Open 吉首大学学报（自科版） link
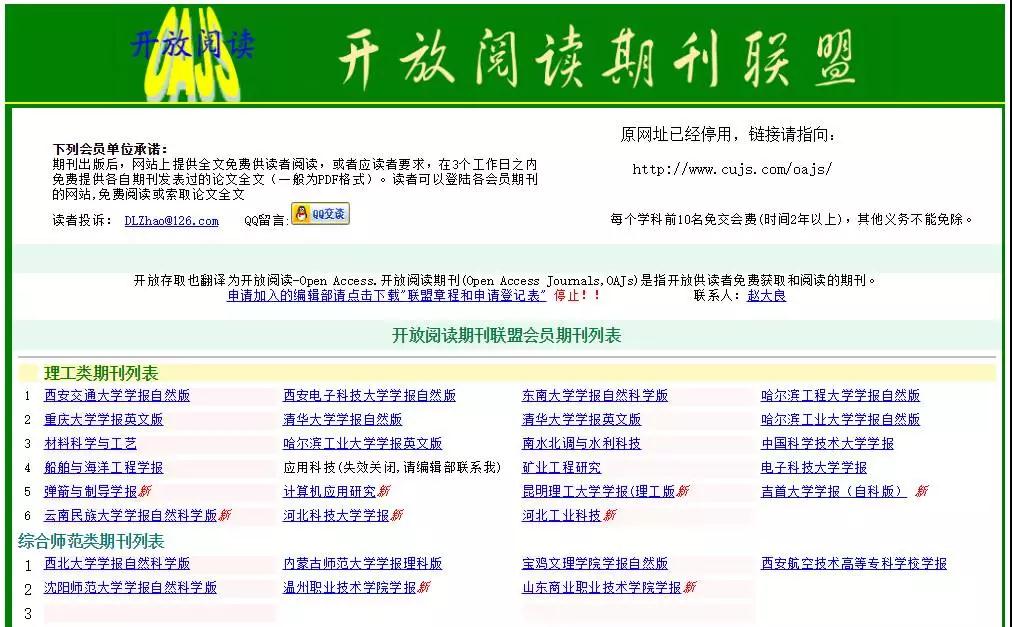This screenshot has width=1012, height=627. pyautogui.click(x=834, y=491)
